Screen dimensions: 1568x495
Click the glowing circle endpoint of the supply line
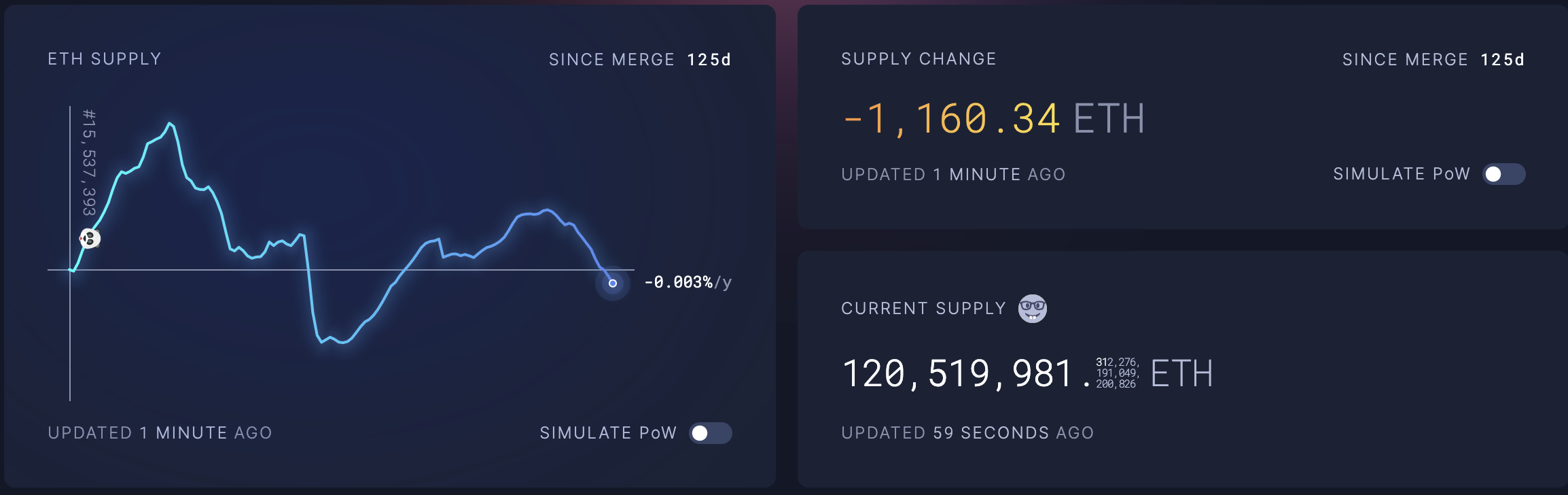pos(612,283)
